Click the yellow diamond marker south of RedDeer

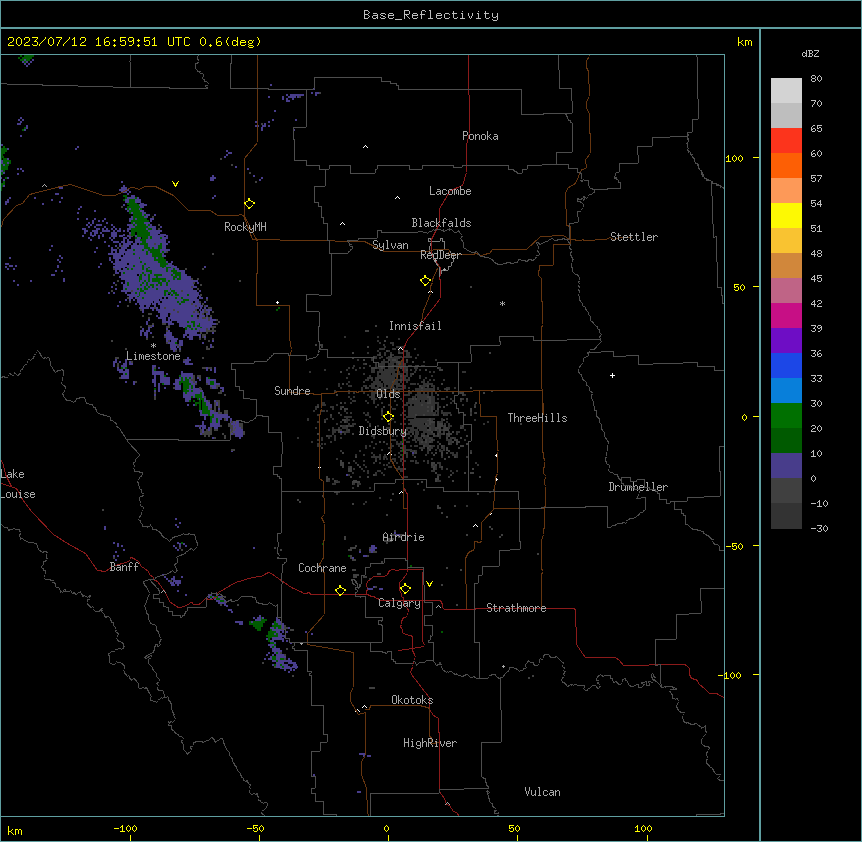pyautogui.click(x=426, y=281)
